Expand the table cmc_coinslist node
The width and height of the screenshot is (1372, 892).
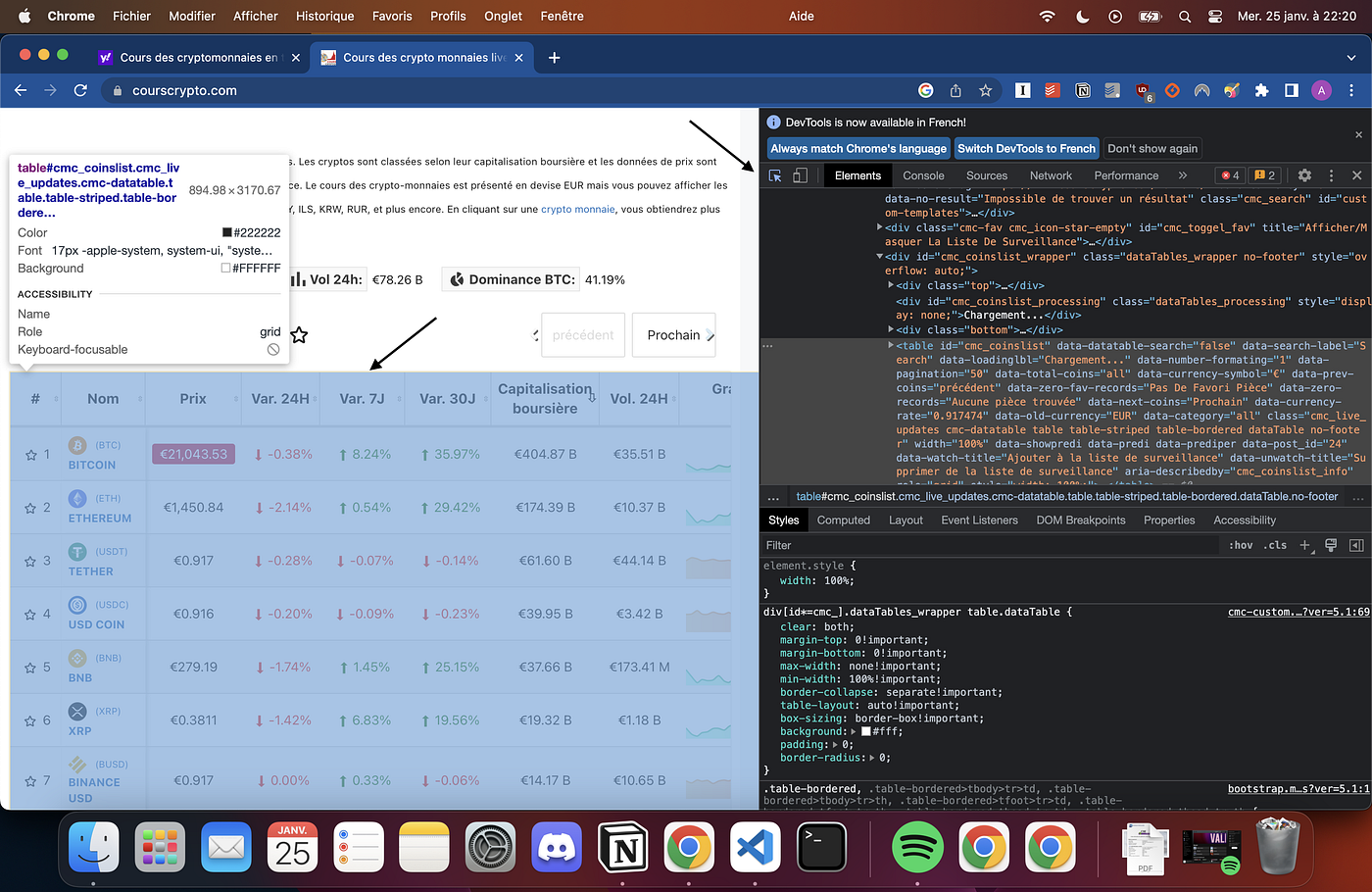pos(891,345)
